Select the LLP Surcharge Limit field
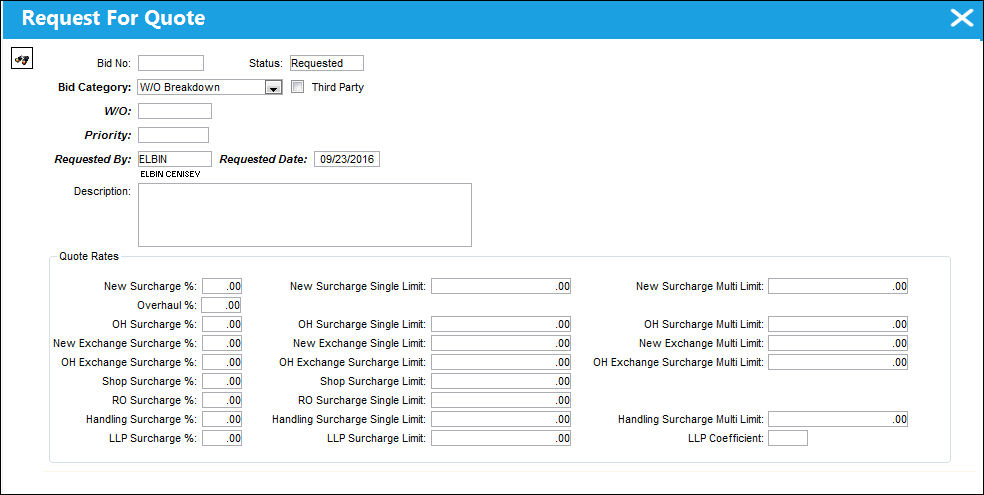This screenshot has width=984, height=495. pyautogui.click(x=501, y=438)
